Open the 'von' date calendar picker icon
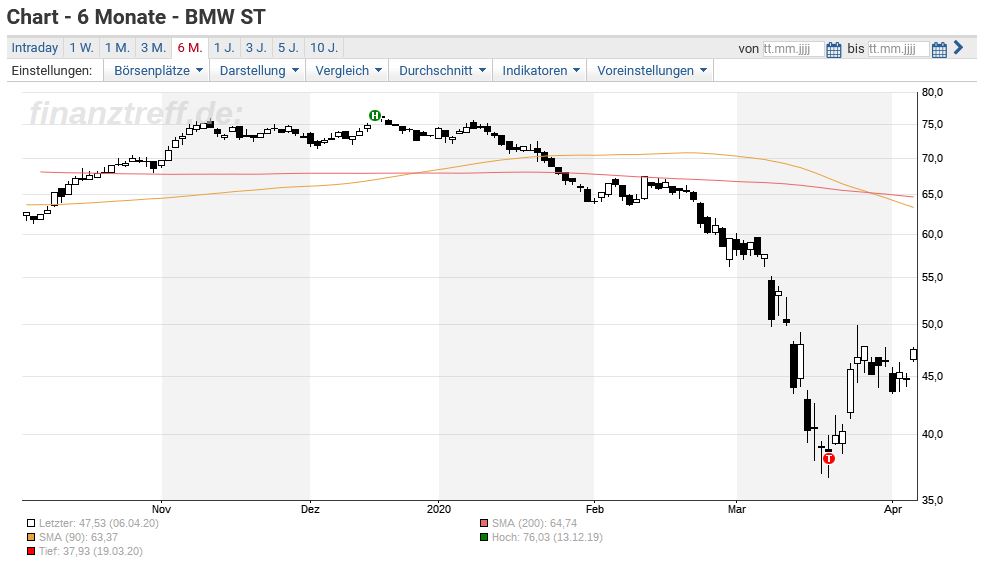The image size is (987, 563). point(833,50)
